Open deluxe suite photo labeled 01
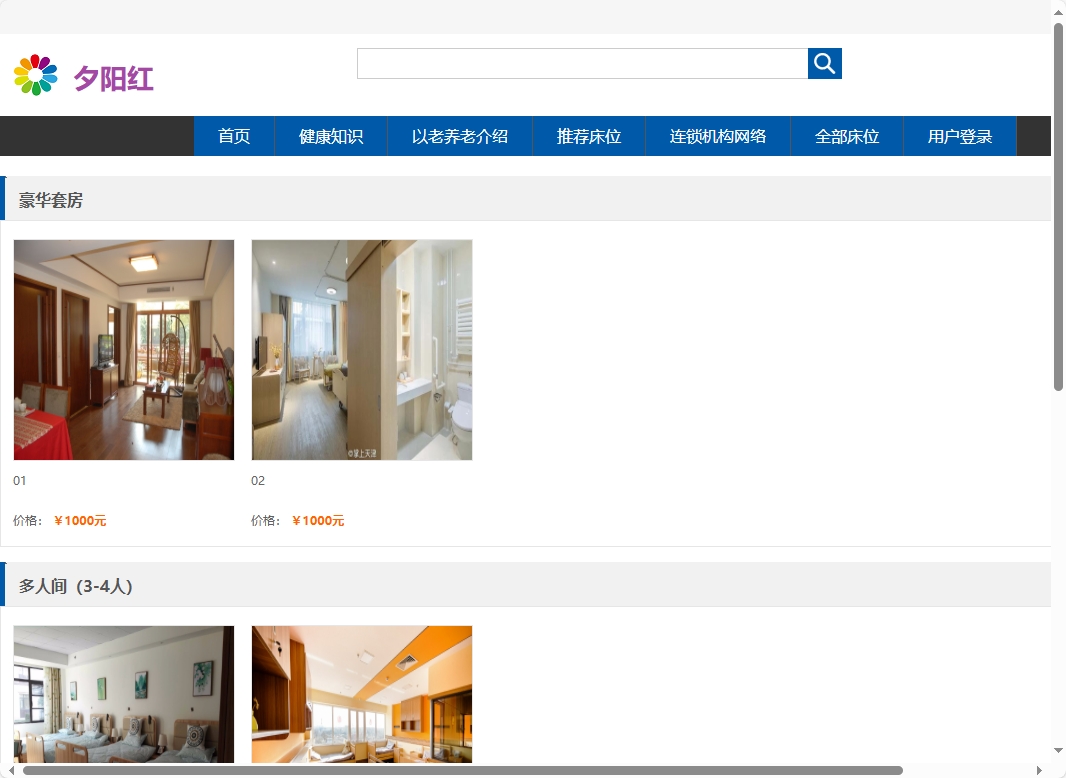The height and width of the screenshot is (778, 1066). (123, 349)
